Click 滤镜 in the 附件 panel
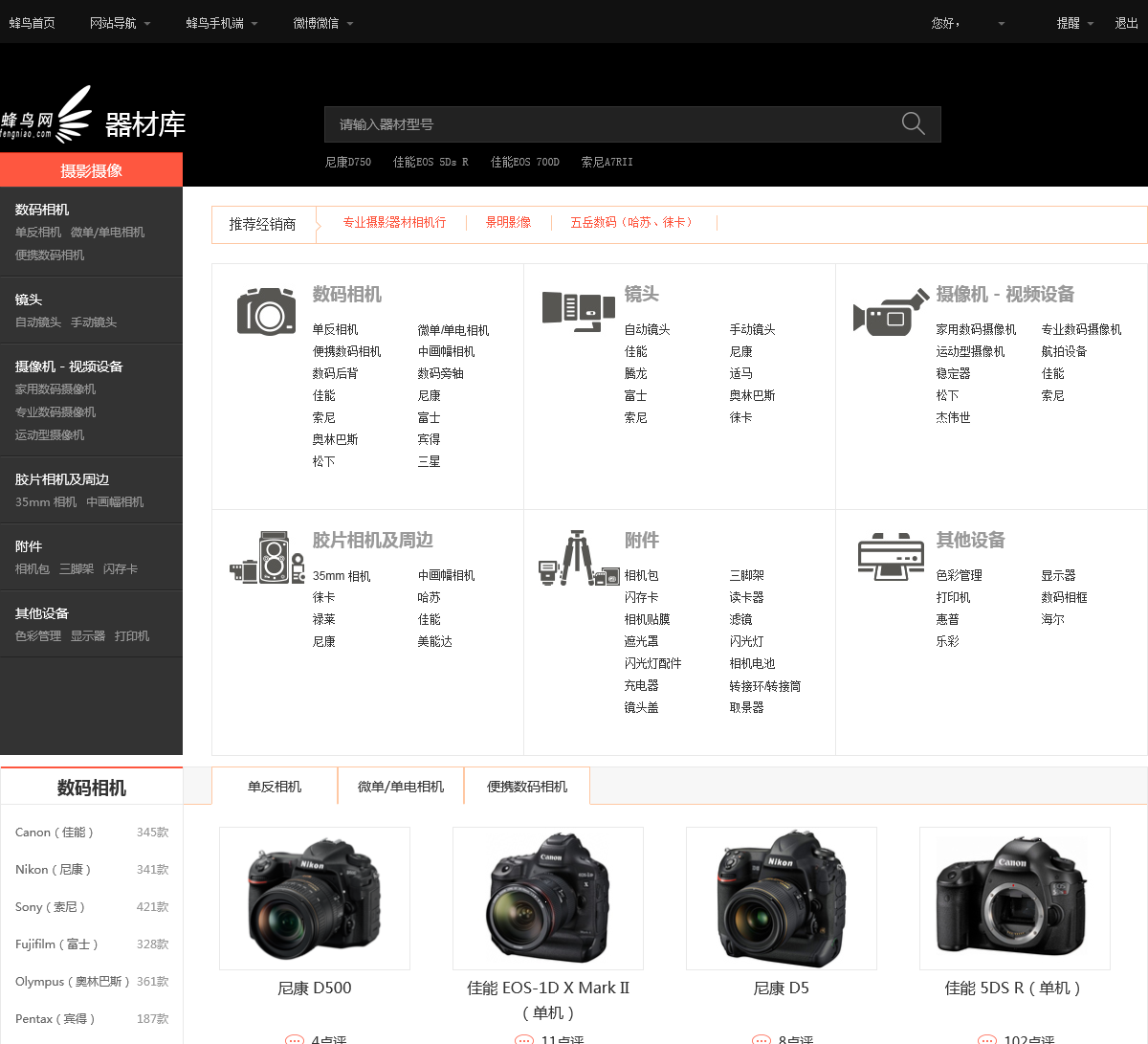Screen dimensions: 1148x1044 (740, 619)
